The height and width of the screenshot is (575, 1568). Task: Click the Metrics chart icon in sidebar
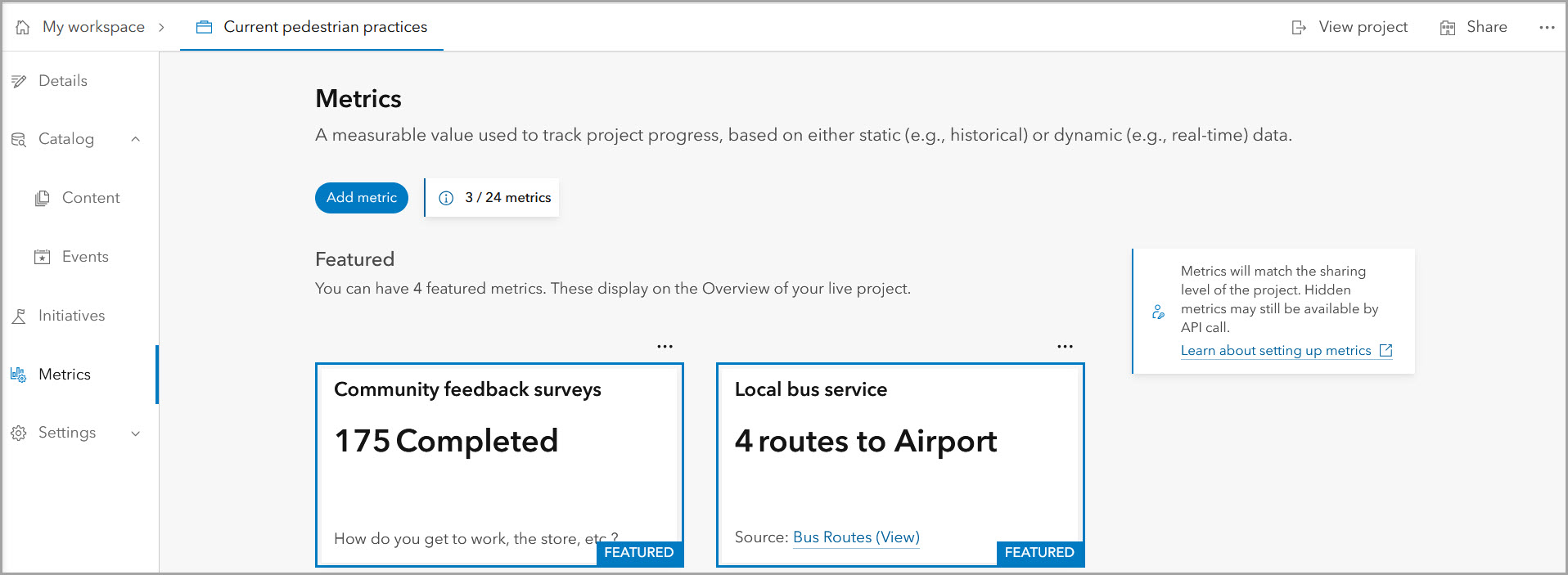(x=19, y=375)
